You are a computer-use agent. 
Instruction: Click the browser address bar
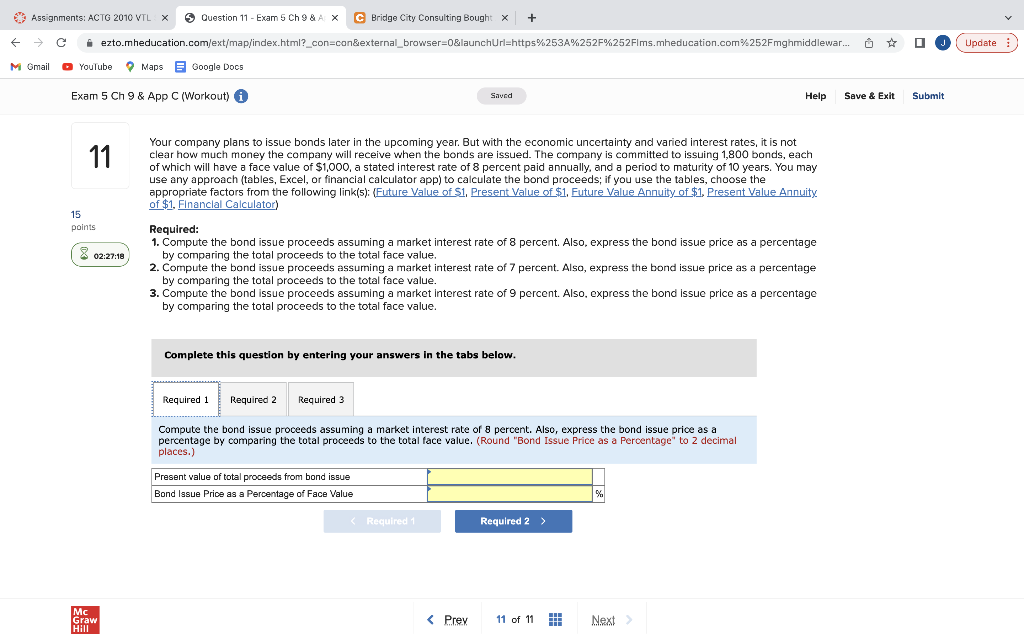475,43
